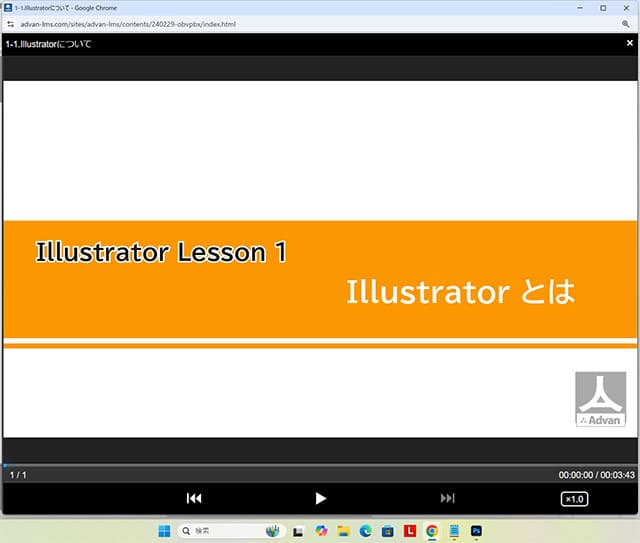Click the video progress seek bar
The image size is (640, 543).
coord(320,465)
